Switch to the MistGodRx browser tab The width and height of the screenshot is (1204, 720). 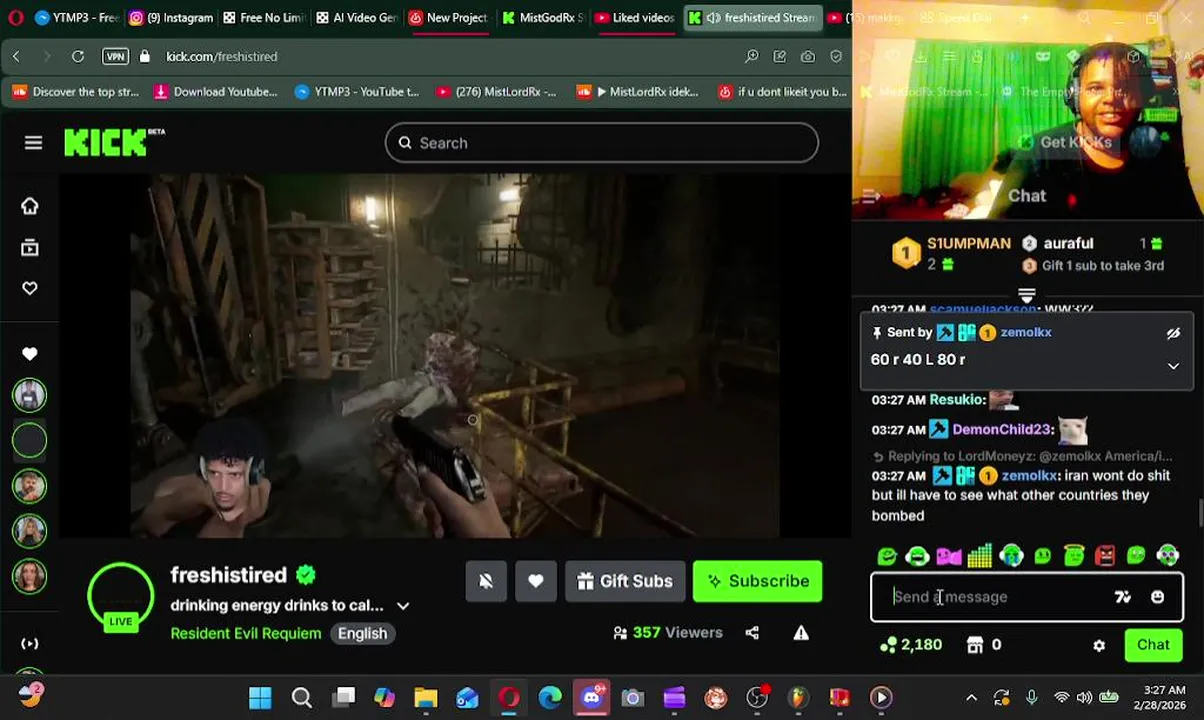click(543, 17)
